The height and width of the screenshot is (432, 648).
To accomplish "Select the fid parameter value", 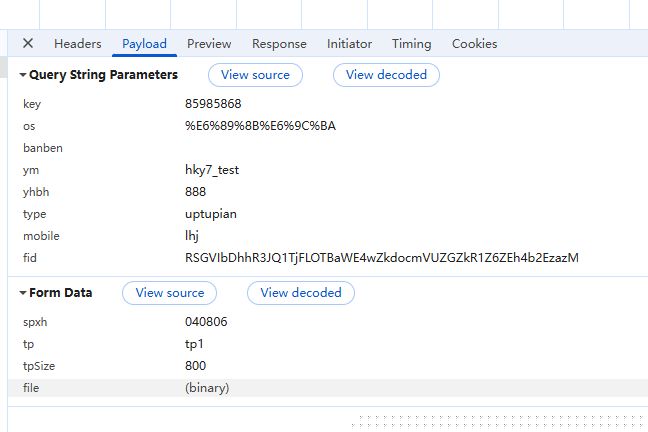I will (x=381, y=258).
